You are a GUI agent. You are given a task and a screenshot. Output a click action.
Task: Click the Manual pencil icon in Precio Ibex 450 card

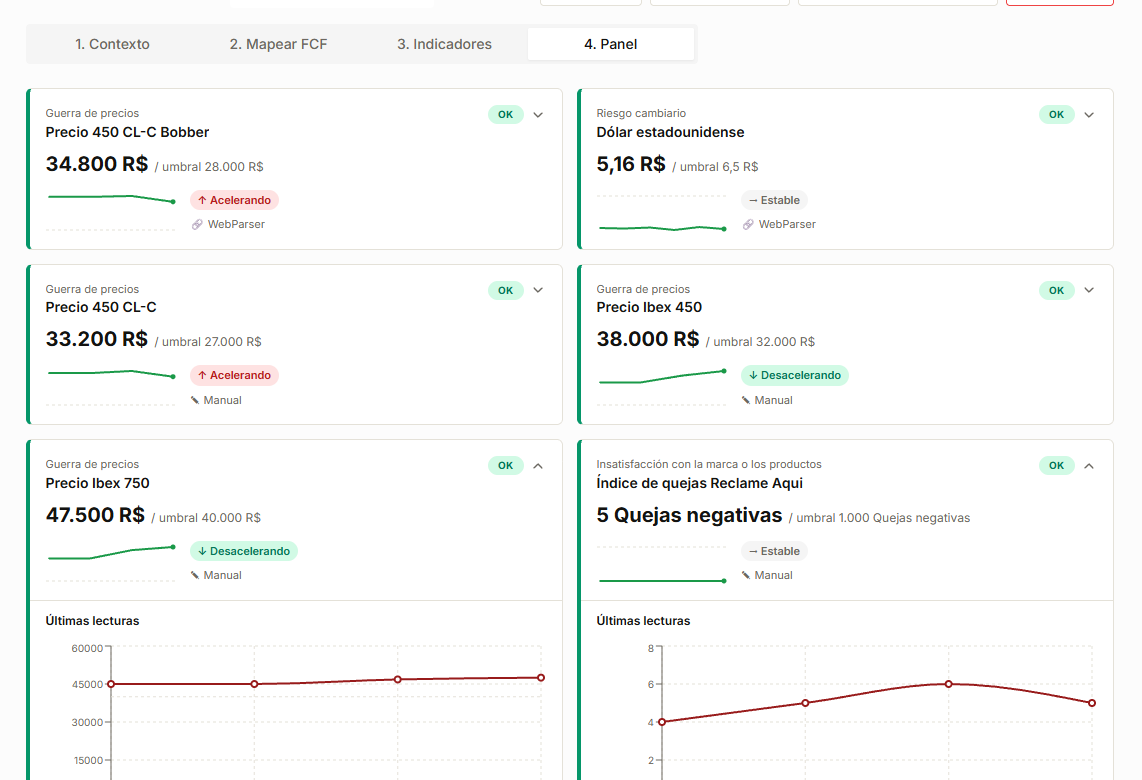[x=746, y=400]
